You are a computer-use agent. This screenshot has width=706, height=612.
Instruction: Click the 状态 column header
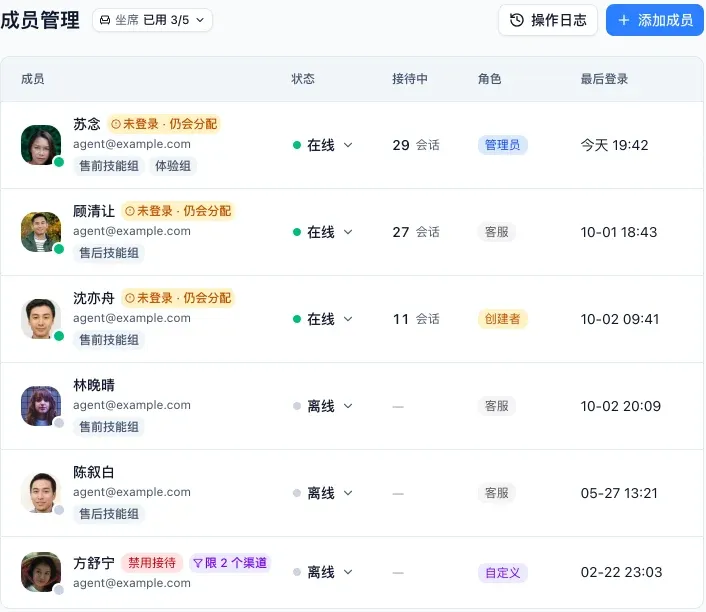(303, 79)
